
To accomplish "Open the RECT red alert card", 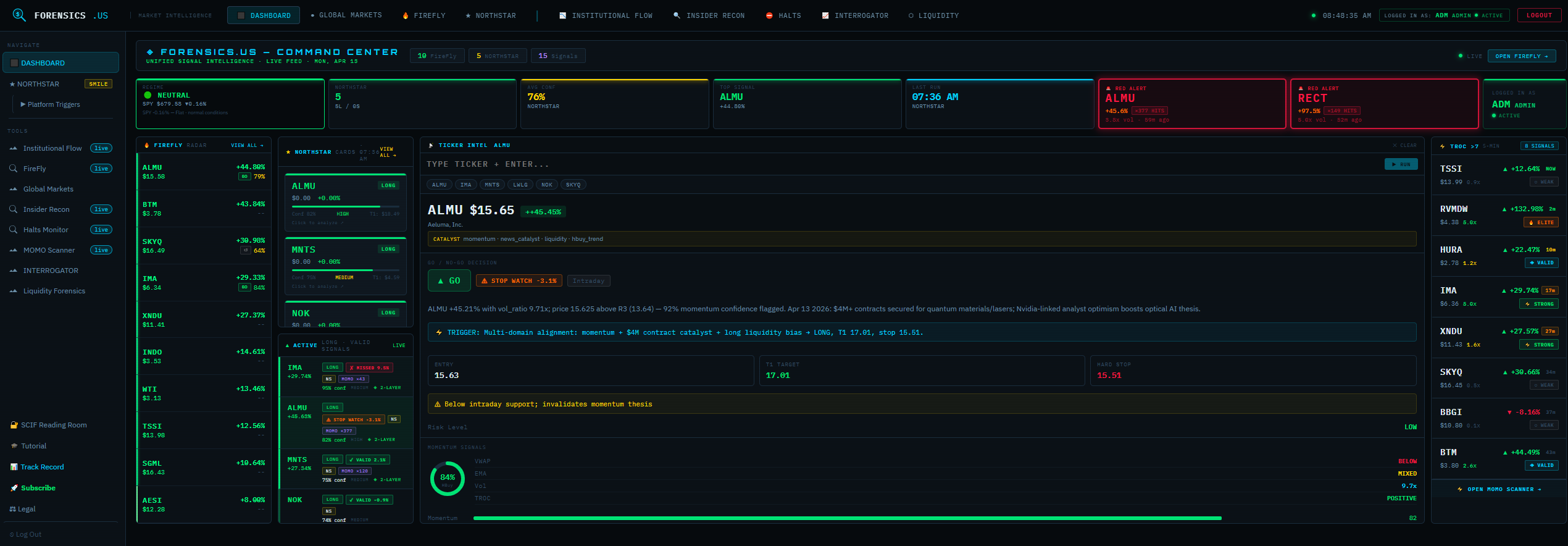I will point(1384,104).
